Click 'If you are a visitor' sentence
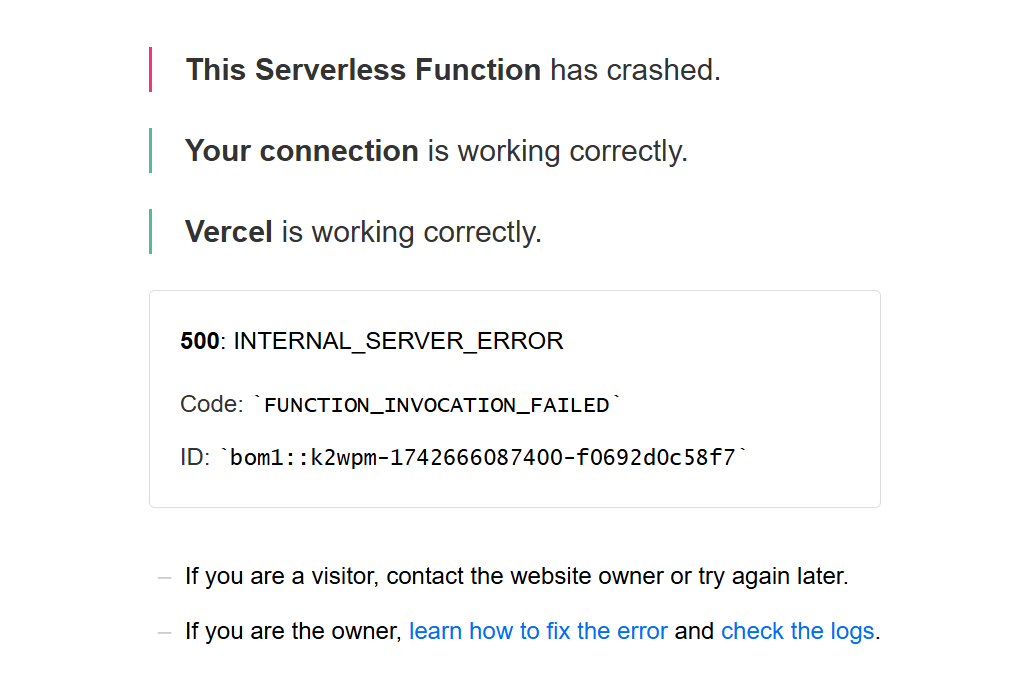The width and height of the screenshot is (1033, 694). 516,576
